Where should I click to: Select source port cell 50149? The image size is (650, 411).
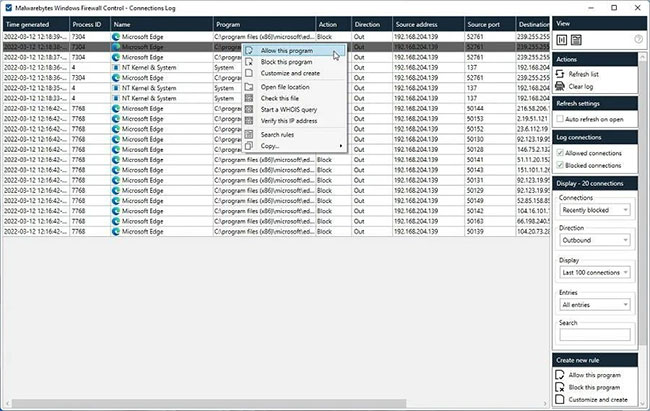490,201
